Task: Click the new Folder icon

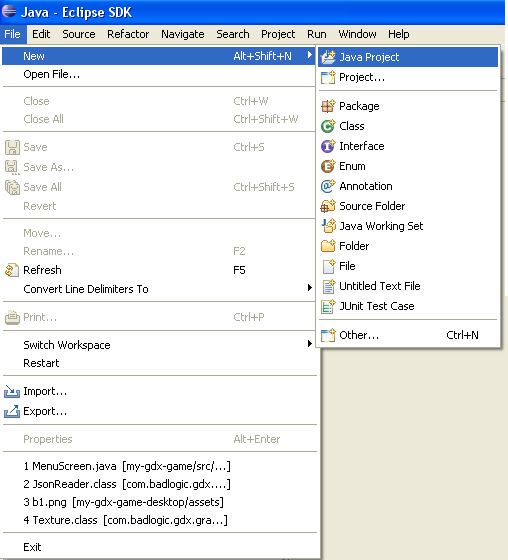Action: click(328, 246)
